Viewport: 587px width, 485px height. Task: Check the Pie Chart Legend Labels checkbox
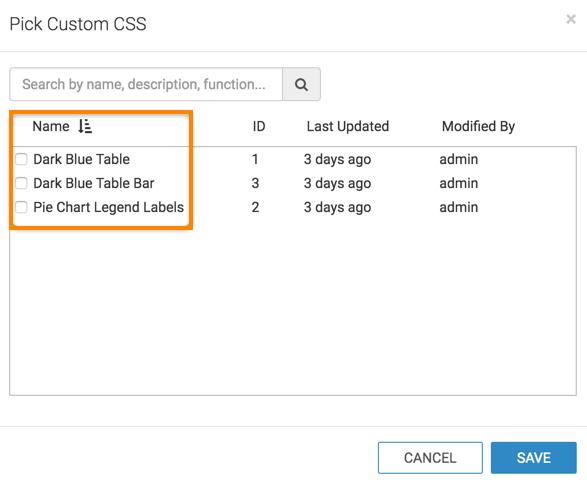point(21,207)
